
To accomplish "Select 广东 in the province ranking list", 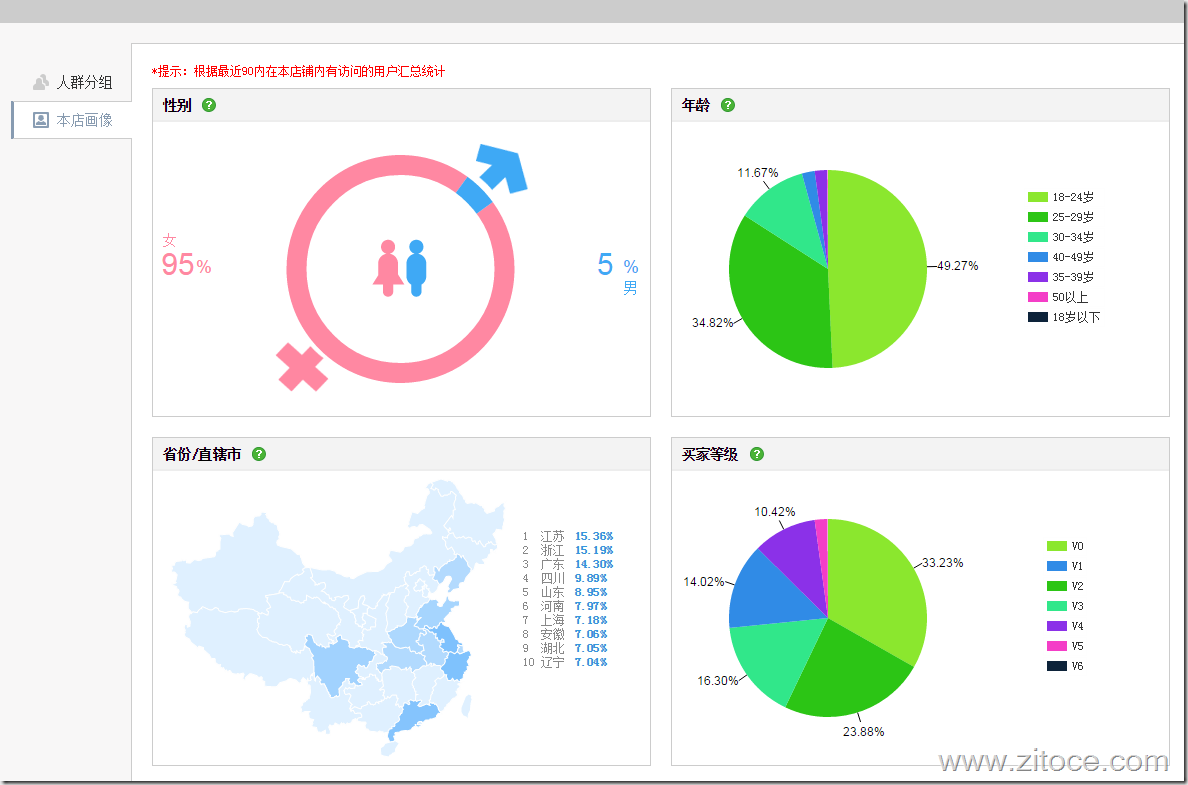I will point(552,564).
